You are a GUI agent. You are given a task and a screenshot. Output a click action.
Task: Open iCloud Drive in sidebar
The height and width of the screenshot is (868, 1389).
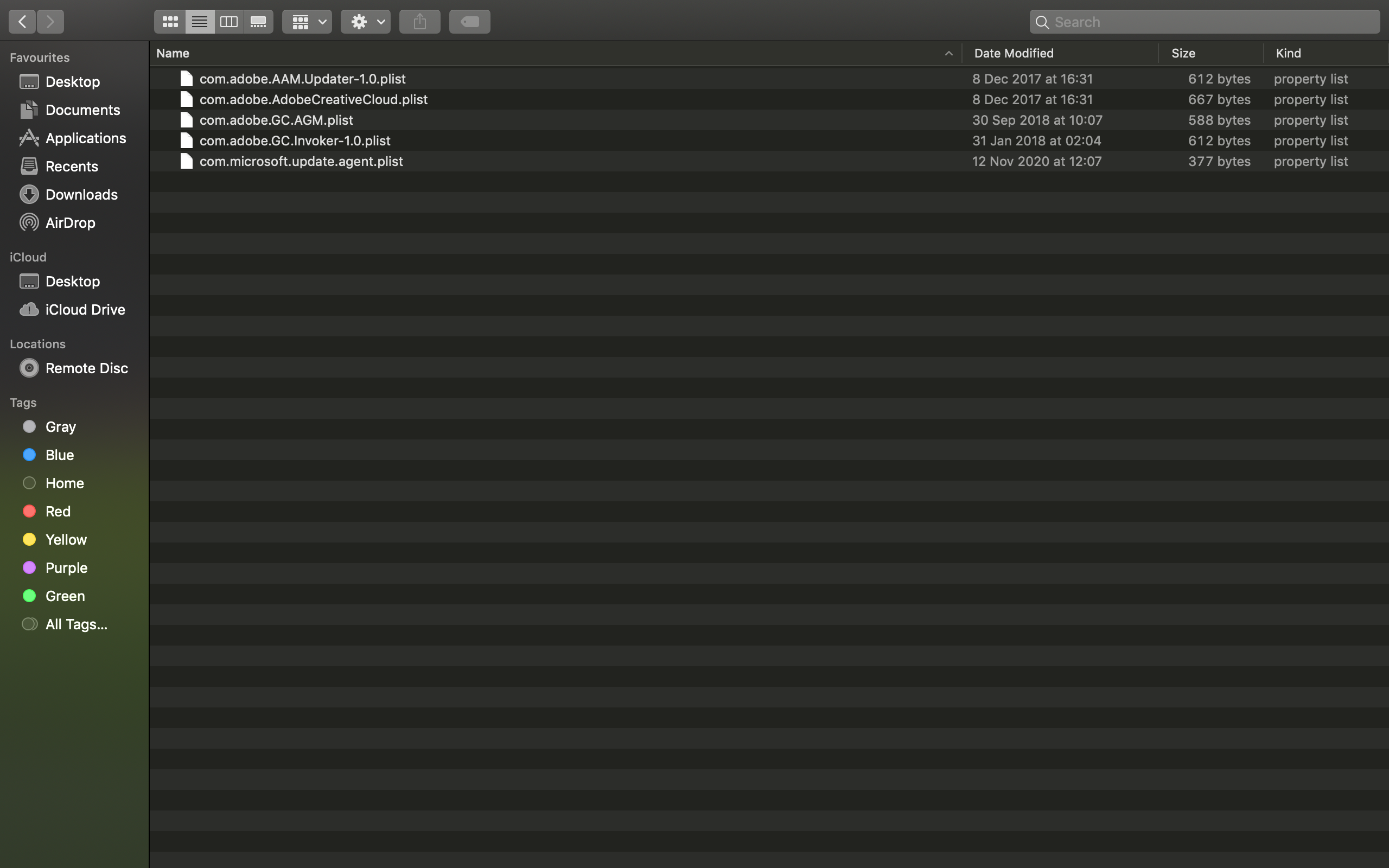tap(85, 309)
